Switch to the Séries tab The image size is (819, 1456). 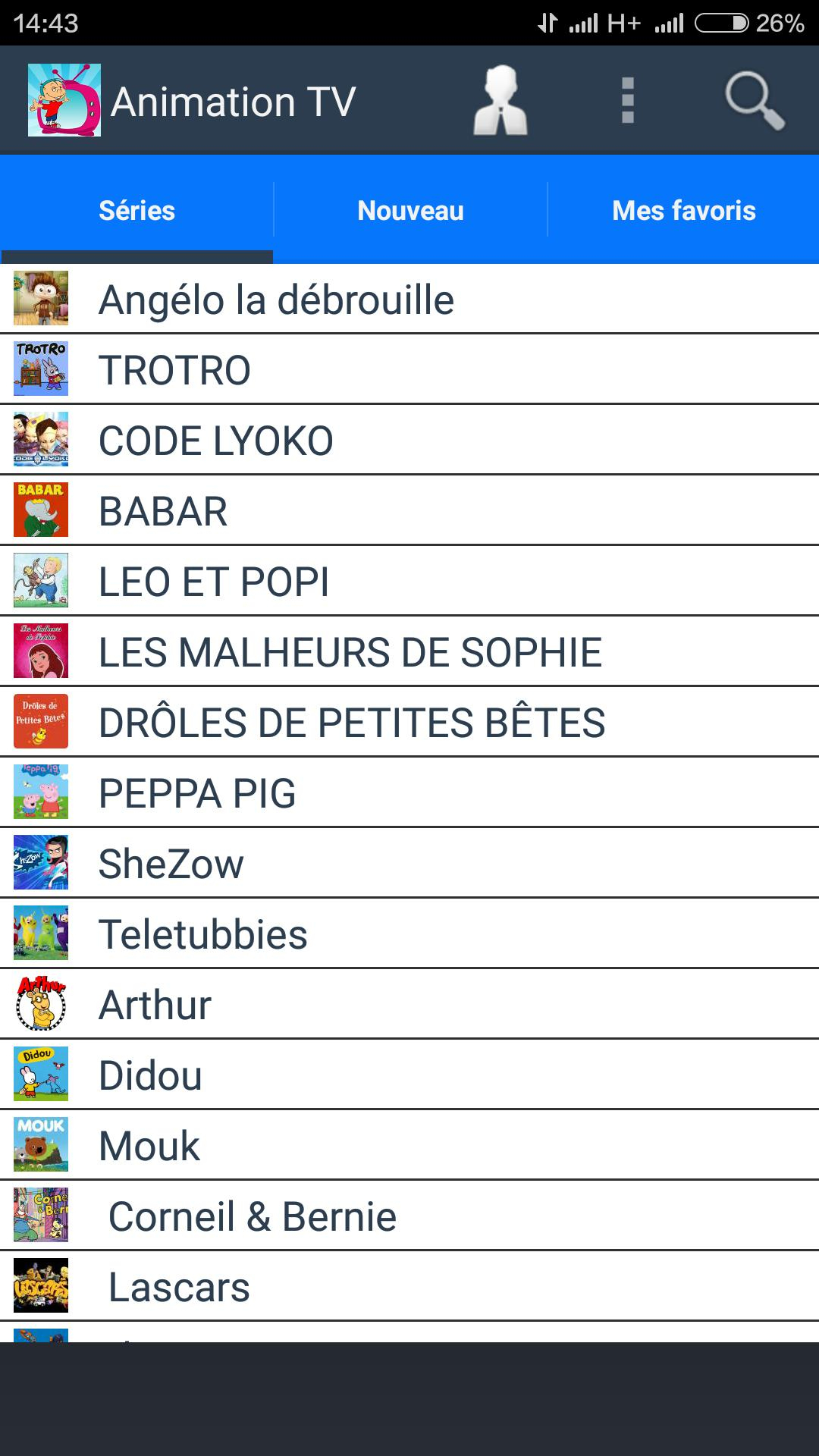pos(136,210)
